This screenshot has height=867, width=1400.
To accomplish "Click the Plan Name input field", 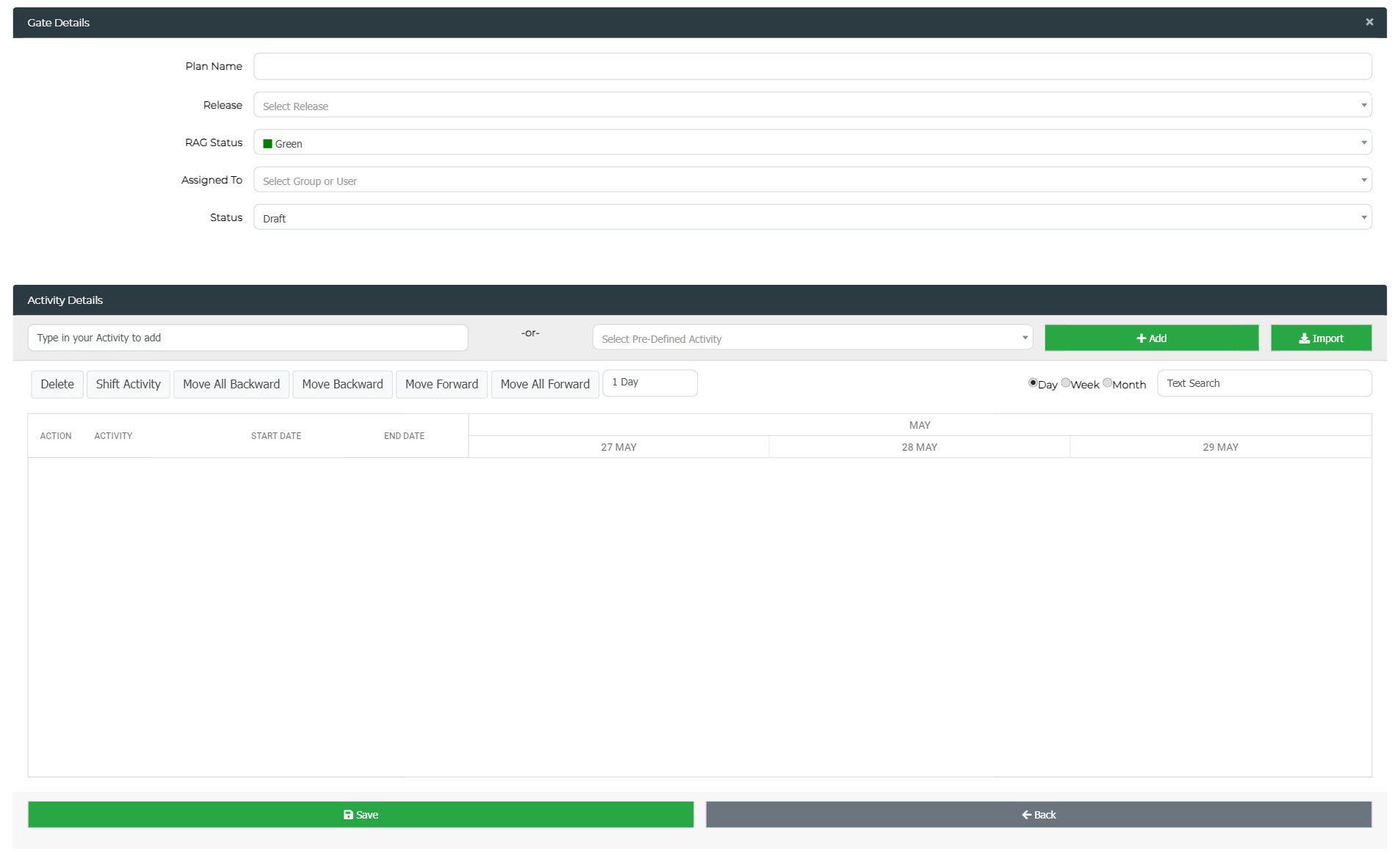I will [812, 66].
